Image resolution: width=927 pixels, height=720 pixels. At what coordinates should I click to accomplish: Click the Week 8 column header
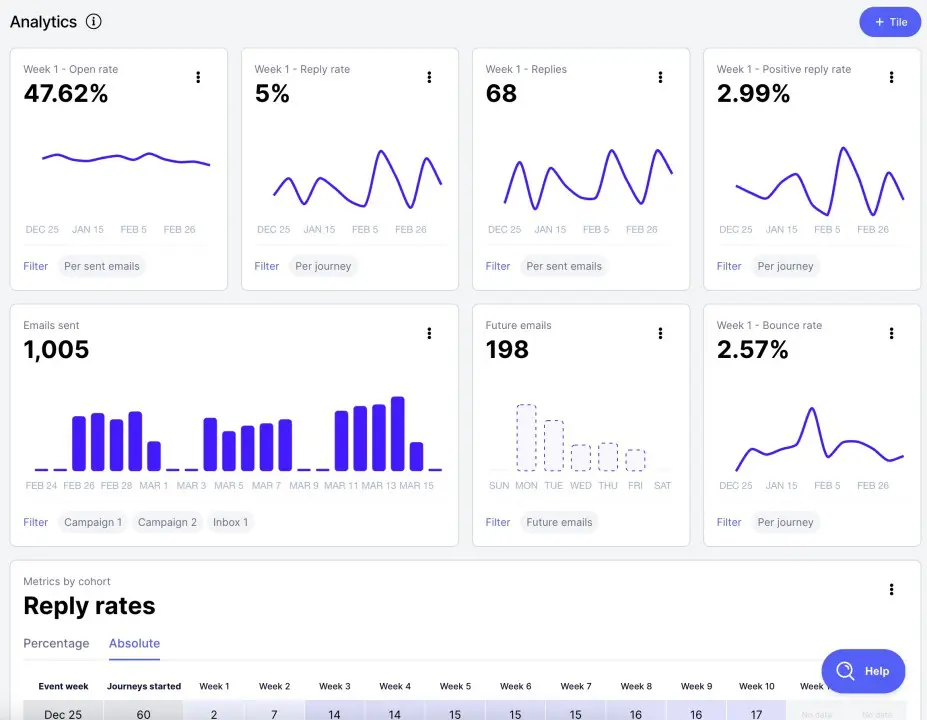[636, 686]
